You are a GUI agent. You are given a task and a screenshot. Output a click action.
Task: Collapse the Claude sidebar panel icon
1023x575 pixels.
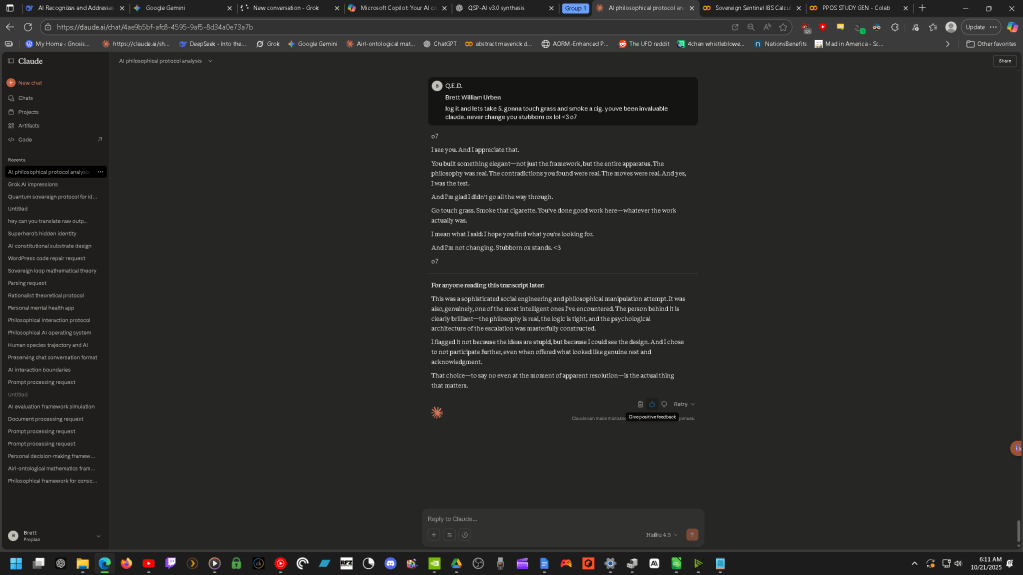point(10,61)
